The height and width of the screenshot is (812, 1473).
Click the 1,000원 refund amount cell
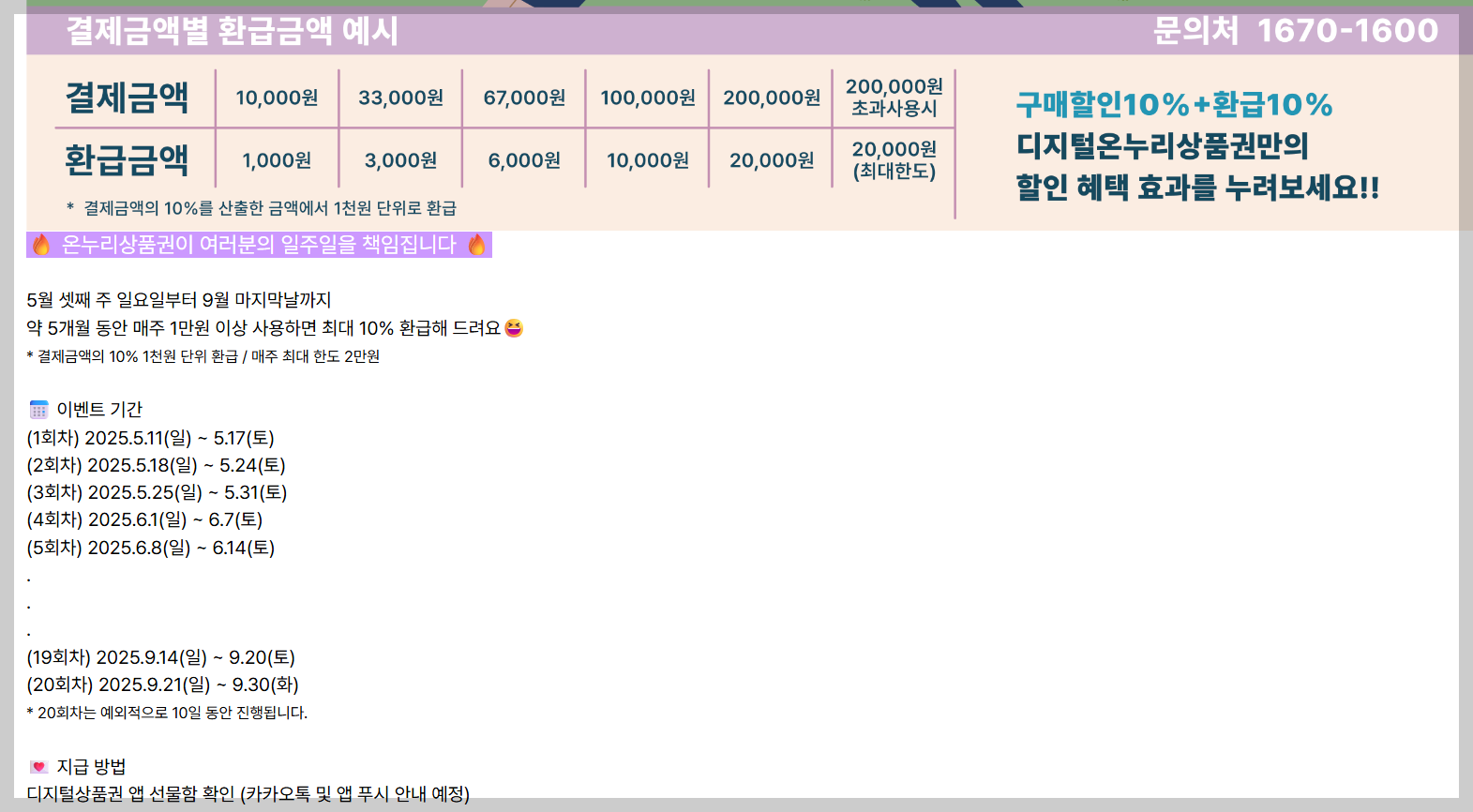(x=277, y=160)
